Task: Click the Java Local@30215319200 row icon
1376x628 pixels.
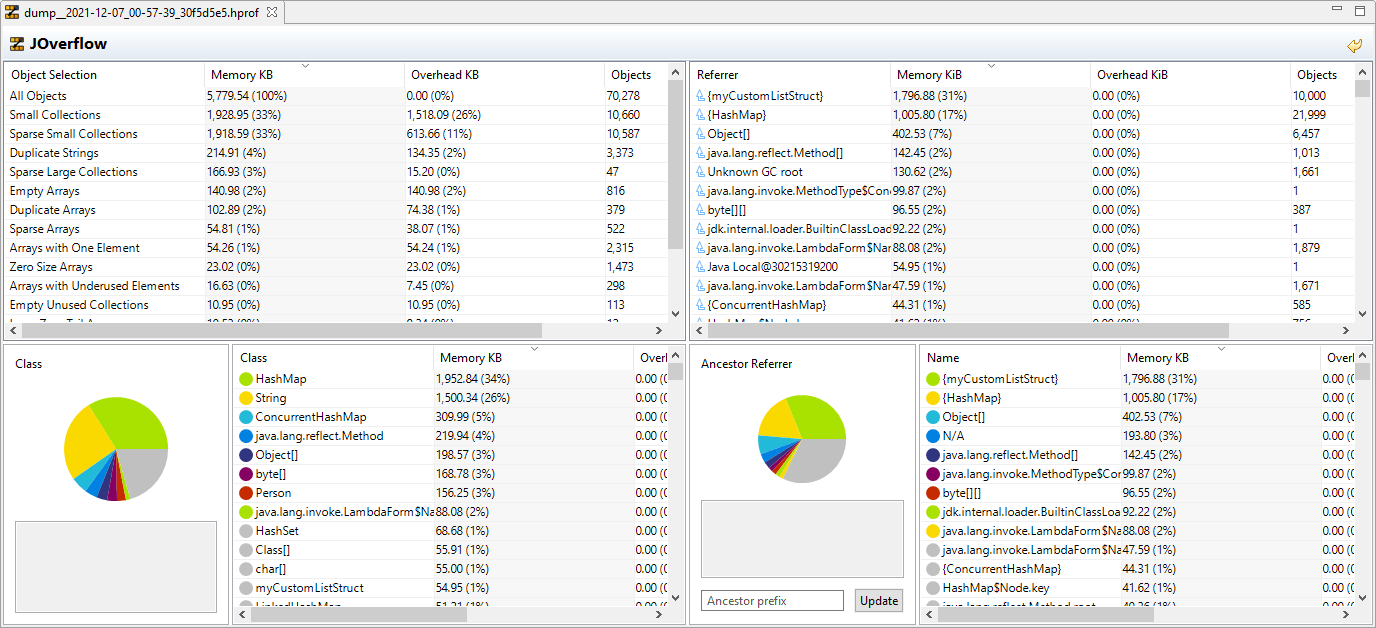Action: [701, 267]
